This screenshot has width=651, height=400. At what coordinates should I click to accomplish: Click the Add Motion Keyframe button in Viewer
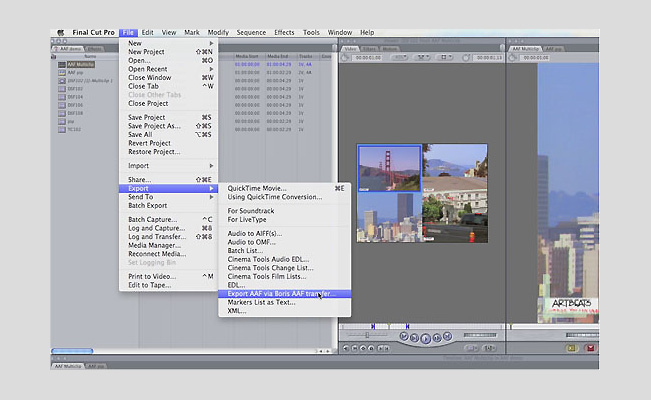(x=363, y=348)
